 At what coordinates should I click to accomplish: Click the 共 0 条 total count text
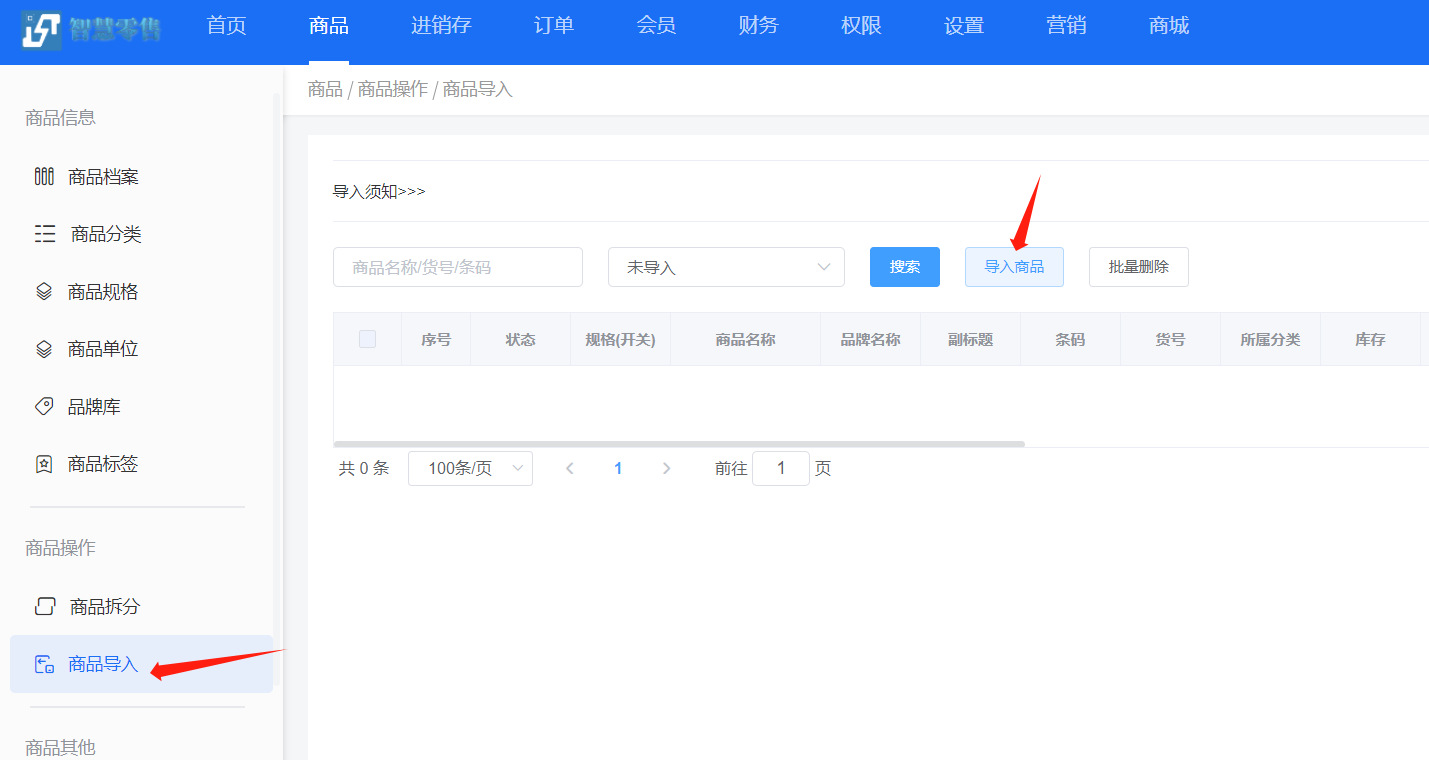pyautogui.click(x=364, y=468)
